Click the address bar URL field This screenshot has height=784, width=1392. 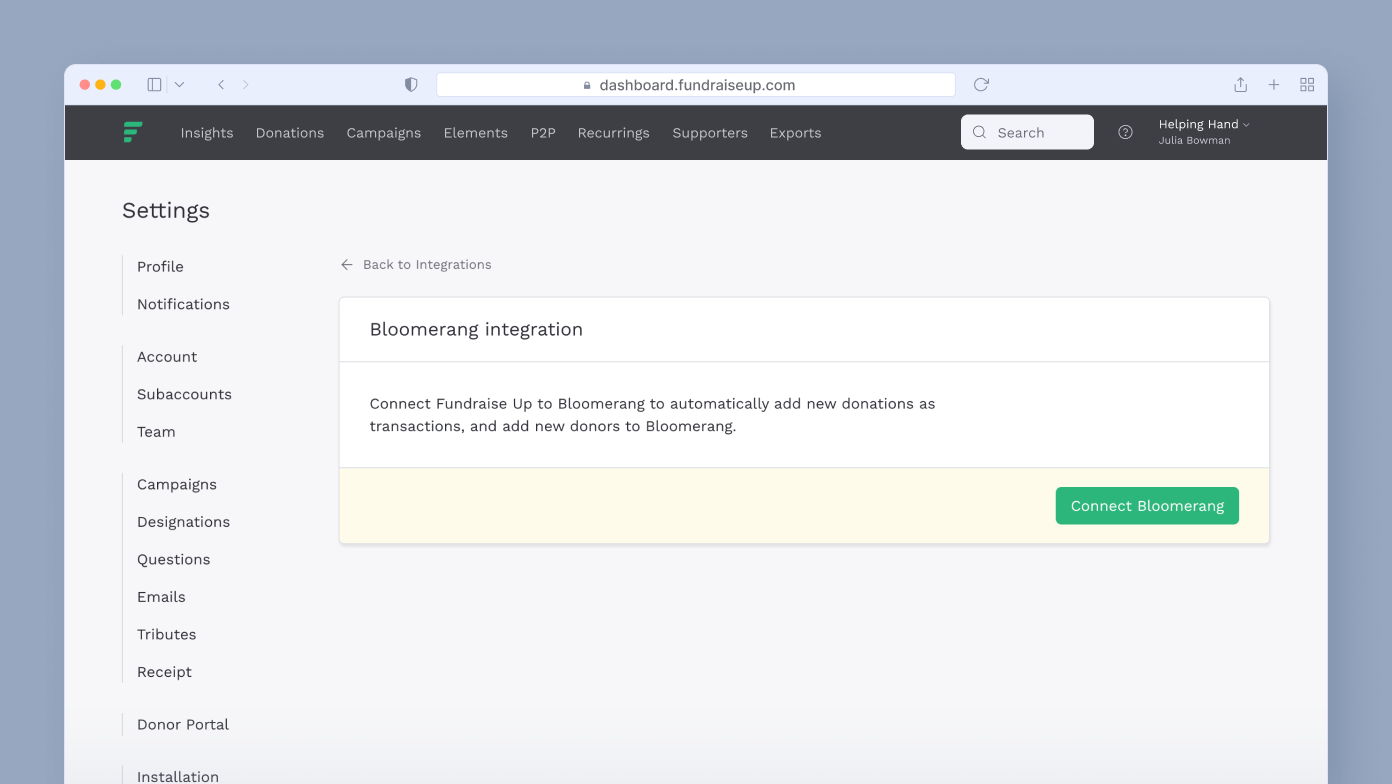(x=696, y=85)
